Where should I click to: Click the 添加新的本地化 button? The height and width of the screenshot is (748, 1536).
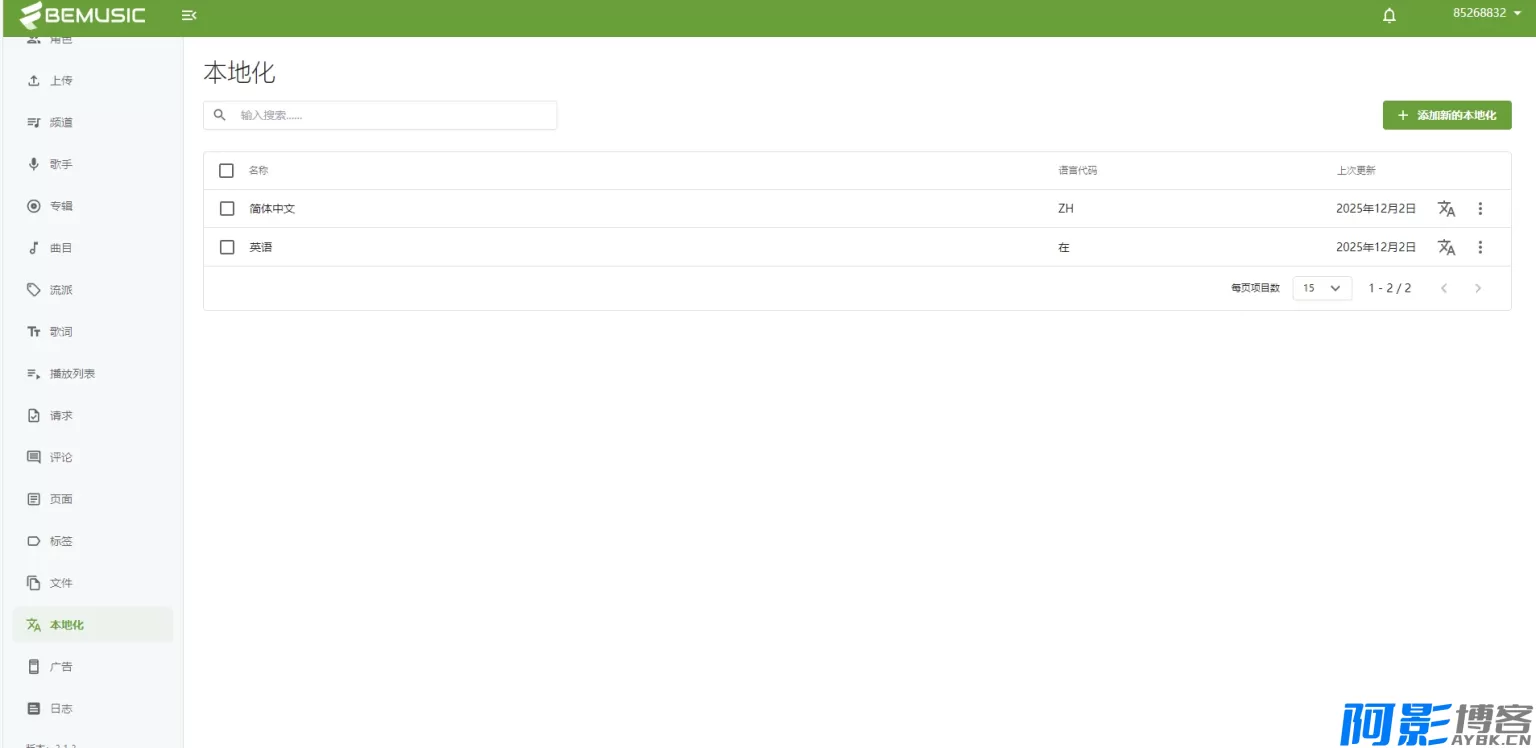click(1446, 115)
